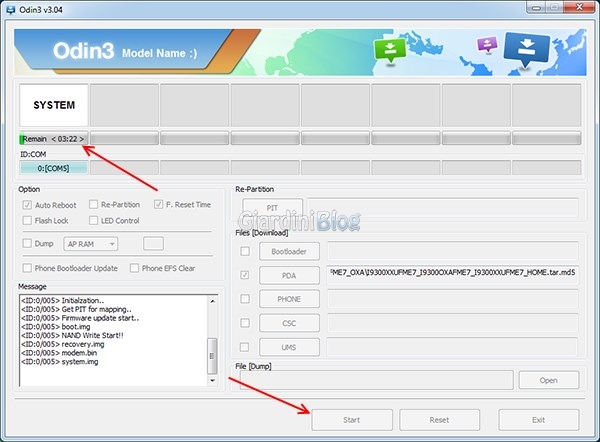Click the SYSTEM status box
The height and width of the screenshot is (442, 600).
(x=54, y=105)
